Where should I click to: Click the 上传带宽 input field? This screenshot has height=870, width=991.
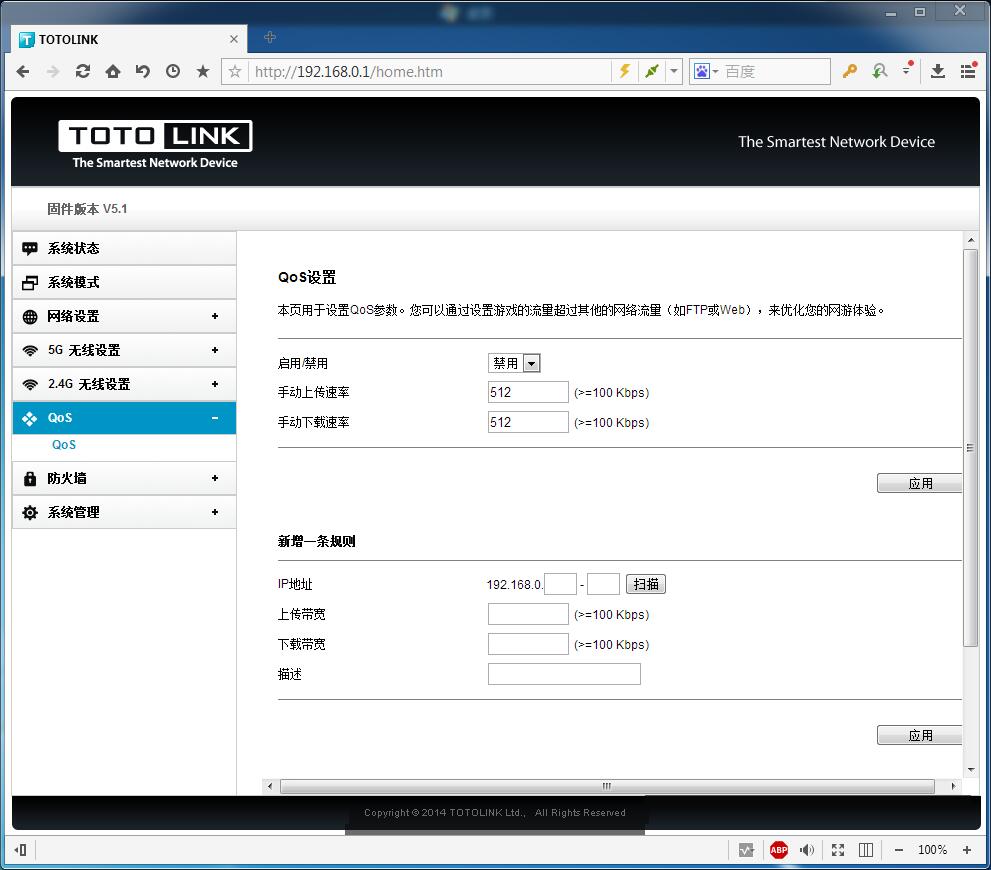(528, 614)
